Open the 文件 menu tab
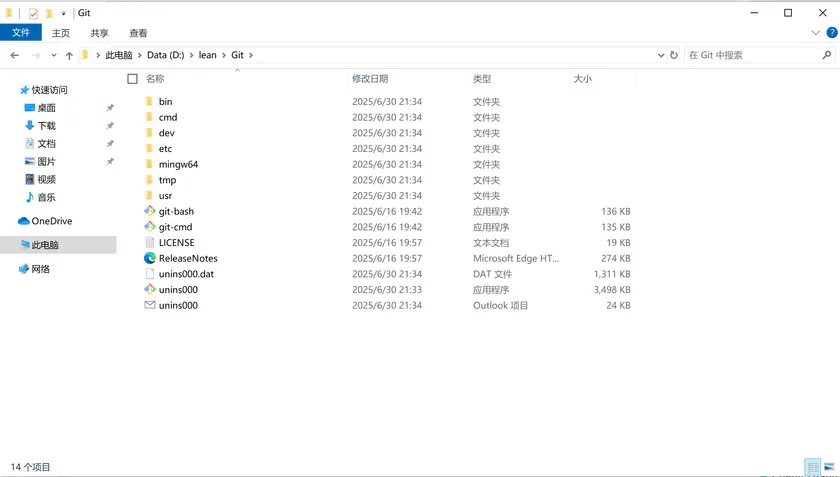The height and width of the screenshot is (477, 840). (20, 33)
